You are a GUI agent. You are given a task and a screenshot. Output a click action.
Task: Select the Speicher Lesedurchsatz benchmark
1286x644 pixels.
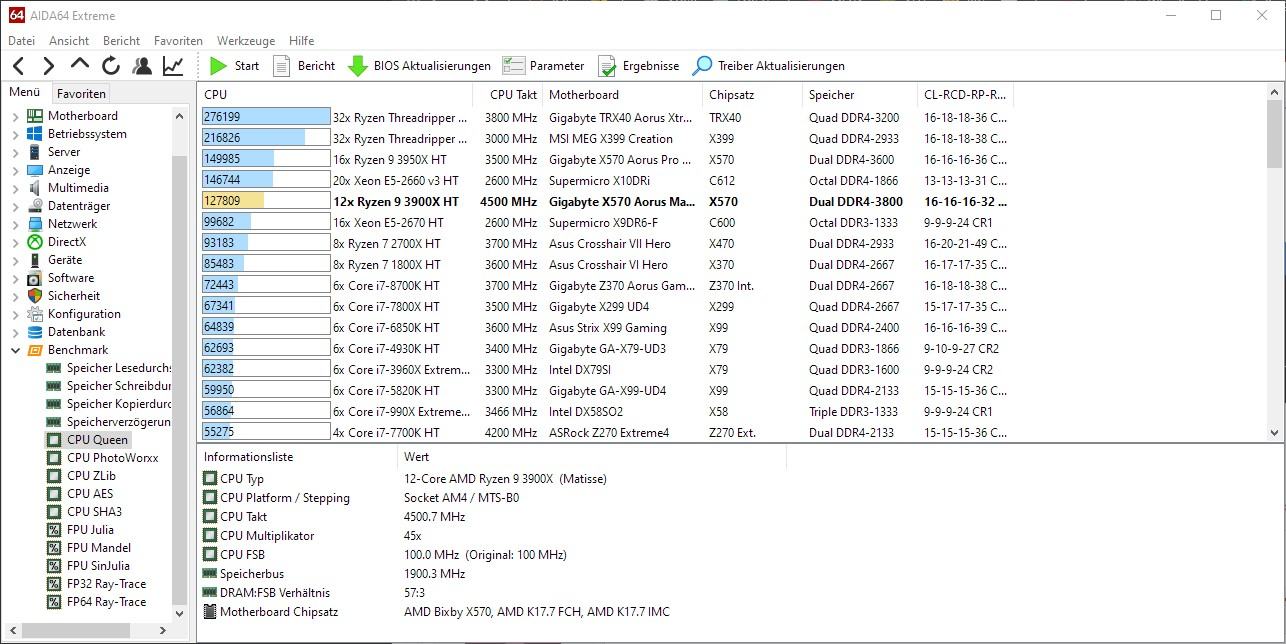109,368
